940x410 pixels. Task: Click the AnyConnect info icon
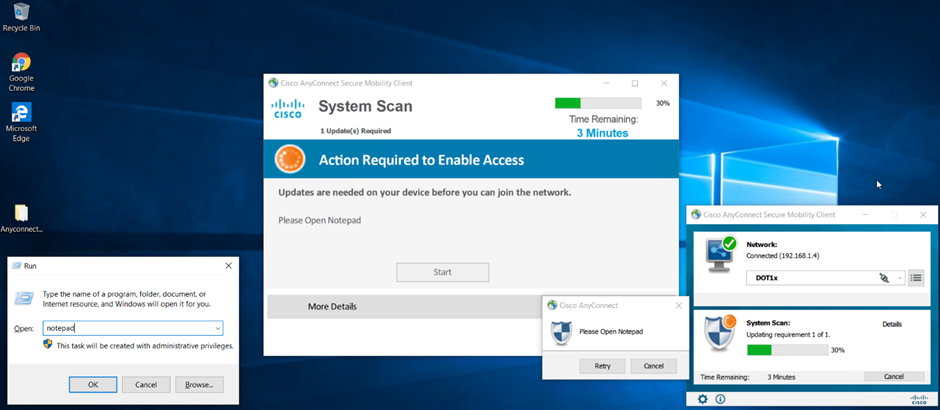pyautogui.click(x=719, y=399)
